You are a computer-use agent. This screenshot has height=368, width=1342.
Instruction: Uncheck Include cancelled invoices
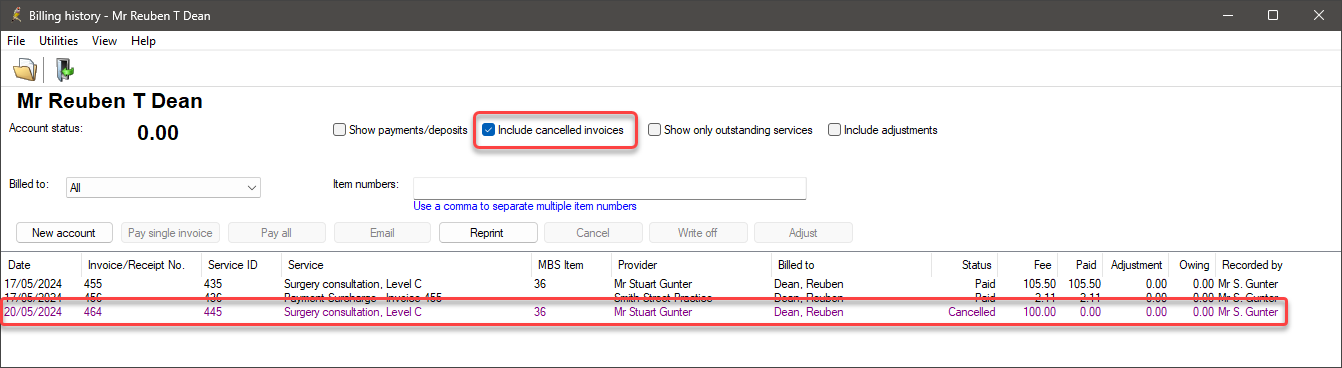(x=489, y=130)
